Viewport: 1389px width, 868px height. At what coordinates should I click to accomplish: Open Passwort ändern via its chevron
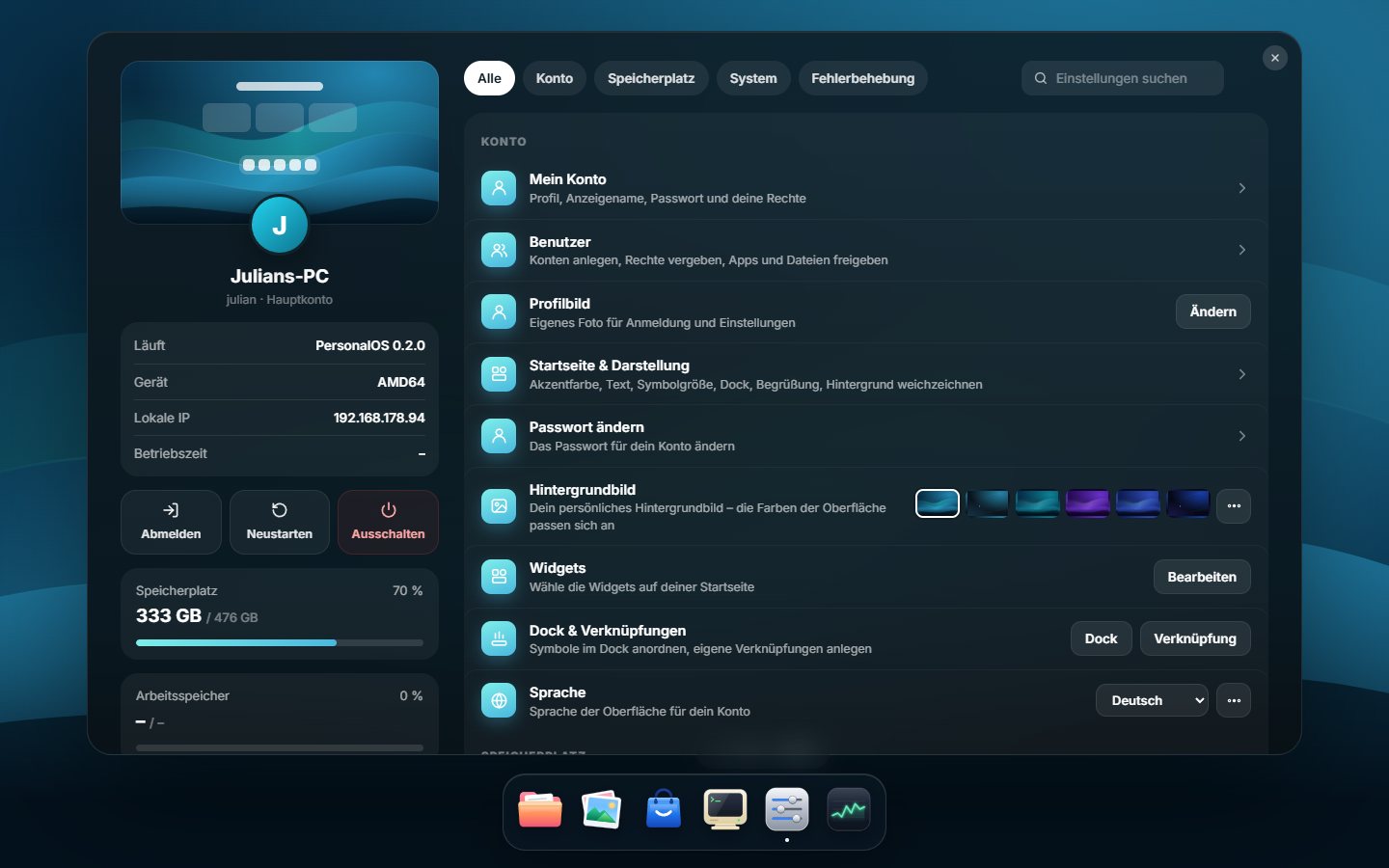[1241, 436]
